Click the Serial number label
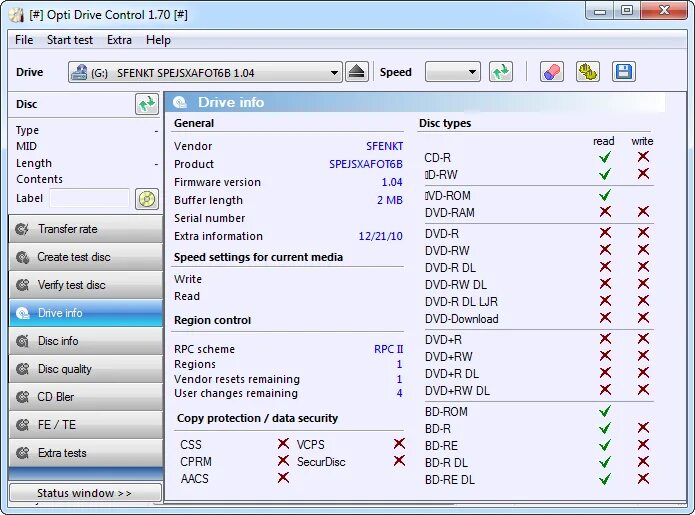695x515 pixels. tap(209, 218)
